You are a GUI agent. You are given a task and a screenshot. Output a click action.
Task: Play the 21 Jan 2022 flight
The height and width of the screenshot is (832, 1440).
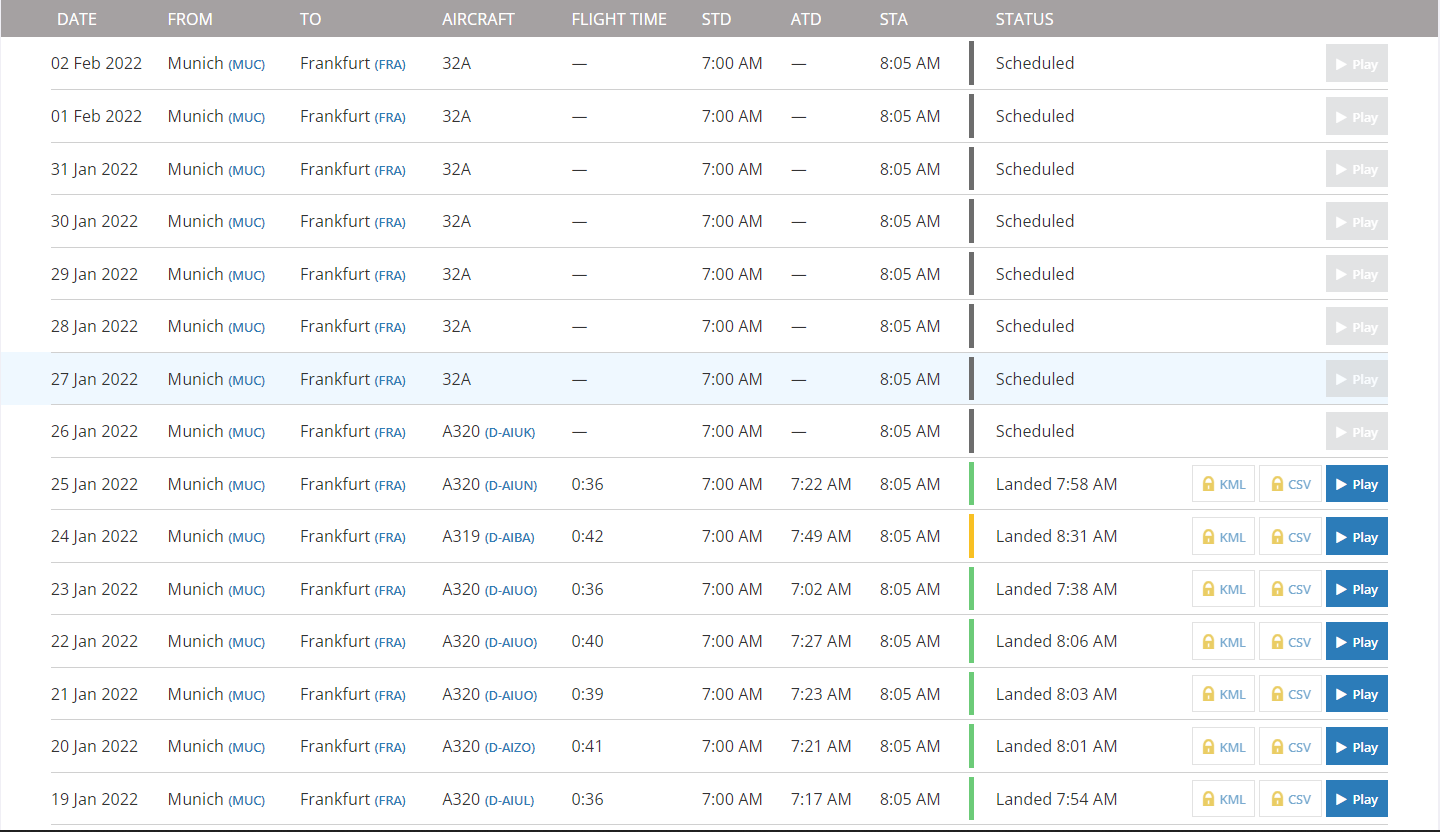[x=1356, y=694]
